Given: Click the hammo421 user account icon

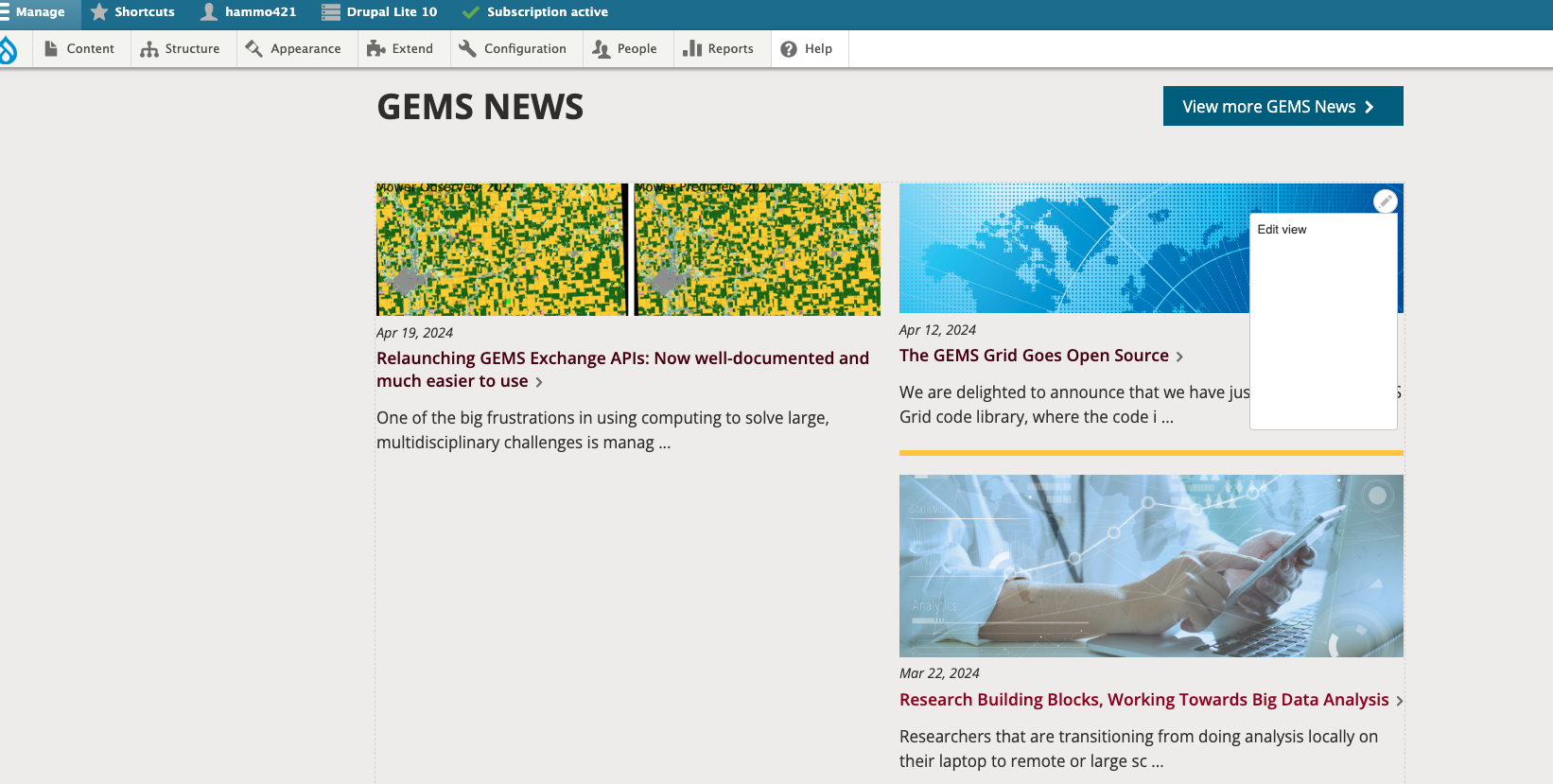Looking at the screenshot, I should coord(209,12).
